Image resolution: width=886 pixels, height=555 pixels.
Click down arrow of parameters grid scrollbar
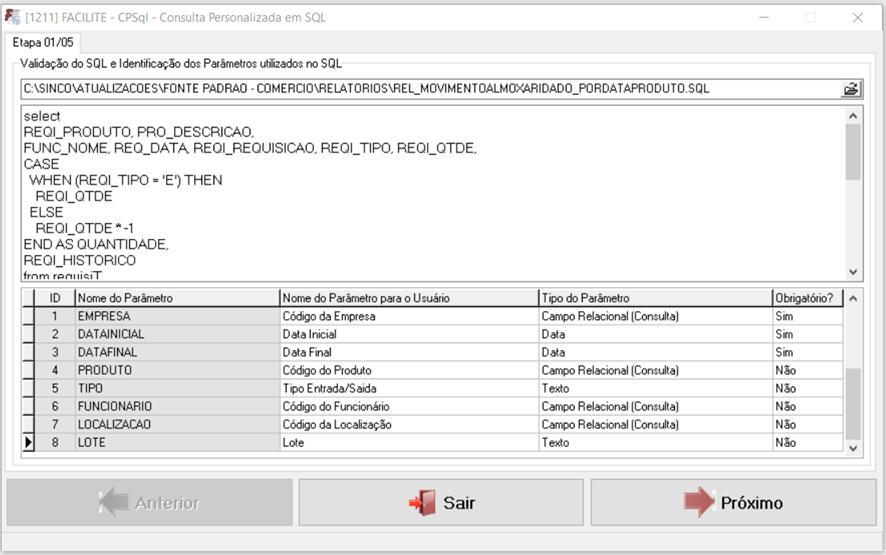click(x=853, y=448)
